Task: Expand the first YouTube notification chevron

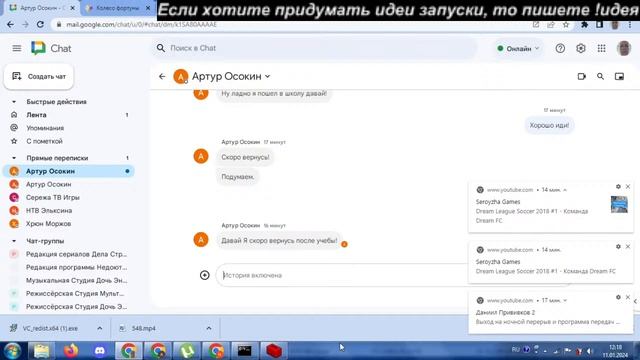Action: point(565,190)
